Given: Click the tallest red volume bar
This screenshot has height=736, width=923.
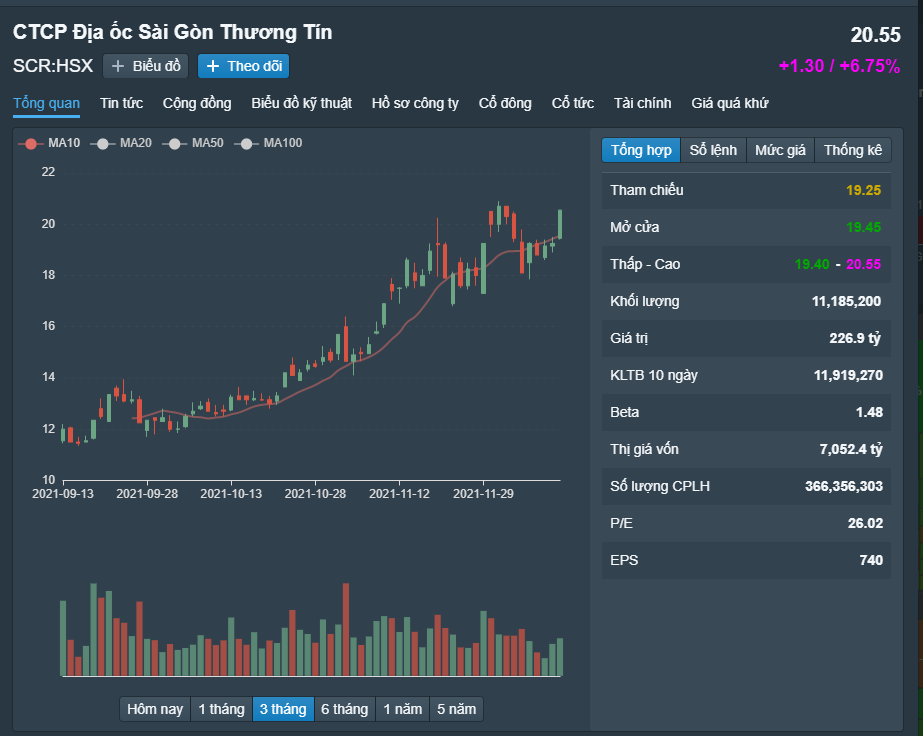Looking at the screenshot, I should click(x=346, y=630).
